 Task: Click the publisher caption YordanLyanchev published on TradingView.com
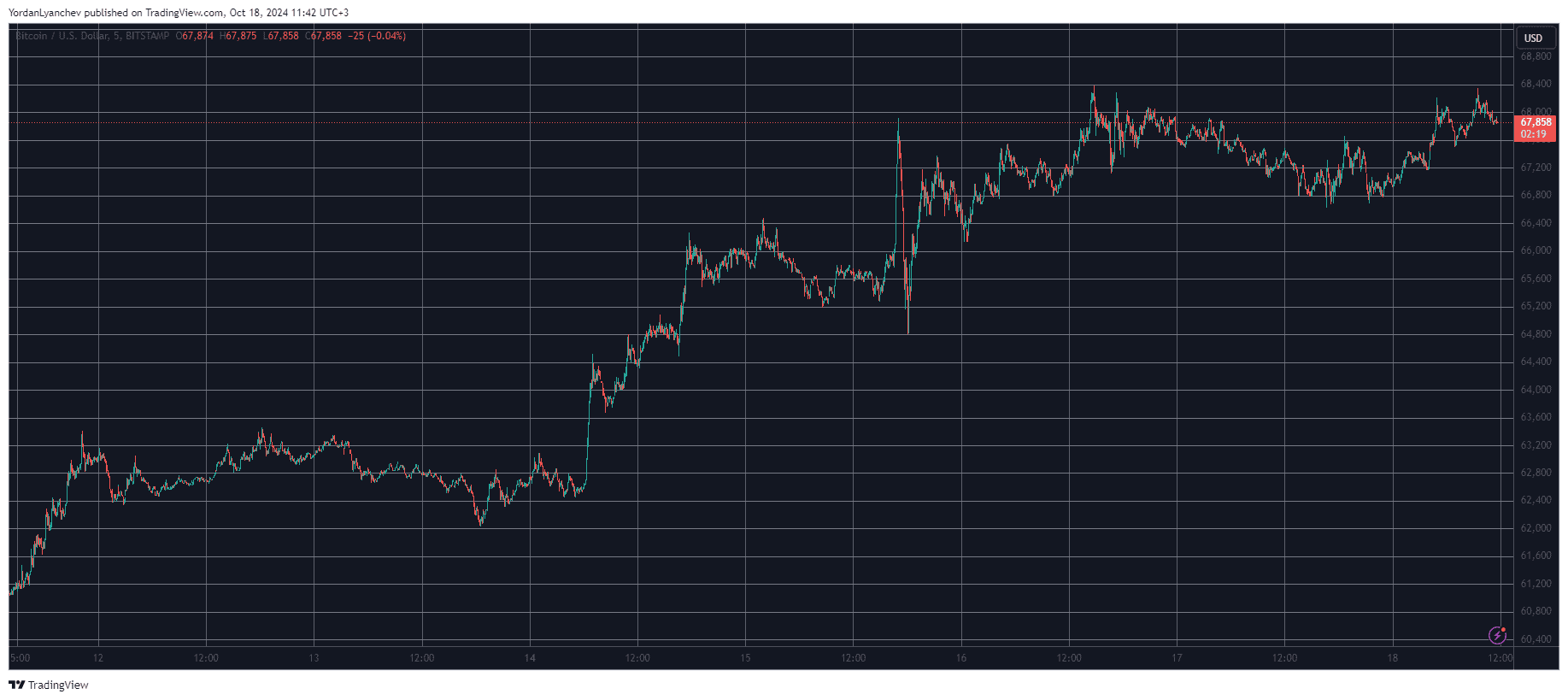[116, 13]
